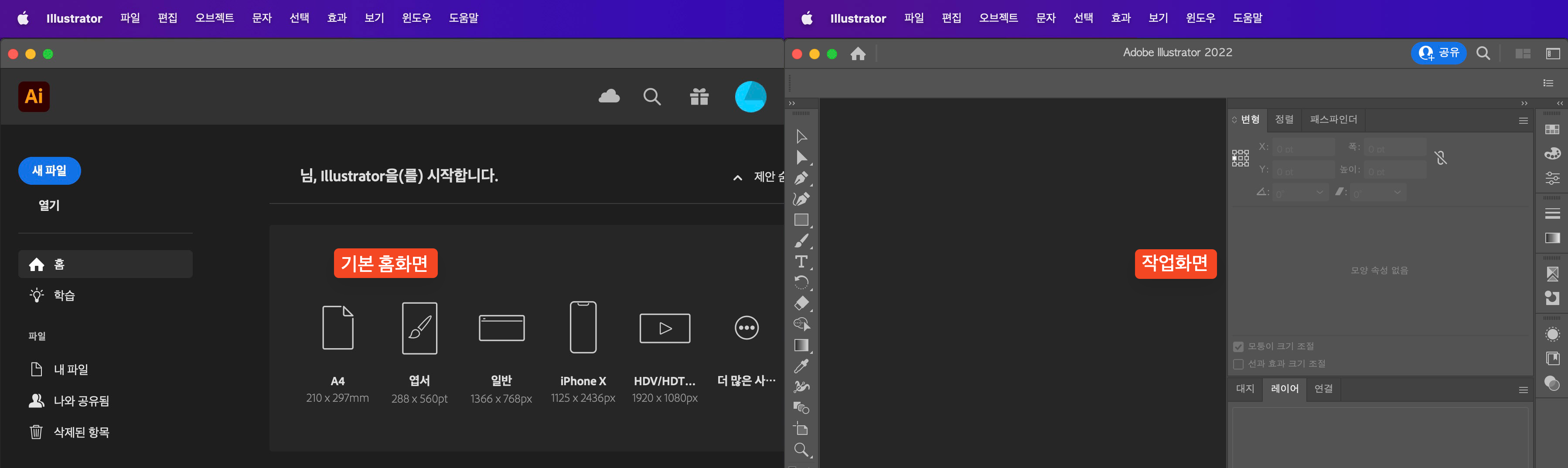Open the 효과 menu in right window
The width and height of the screenshot is (1568, 468).
pos(1121,18)
